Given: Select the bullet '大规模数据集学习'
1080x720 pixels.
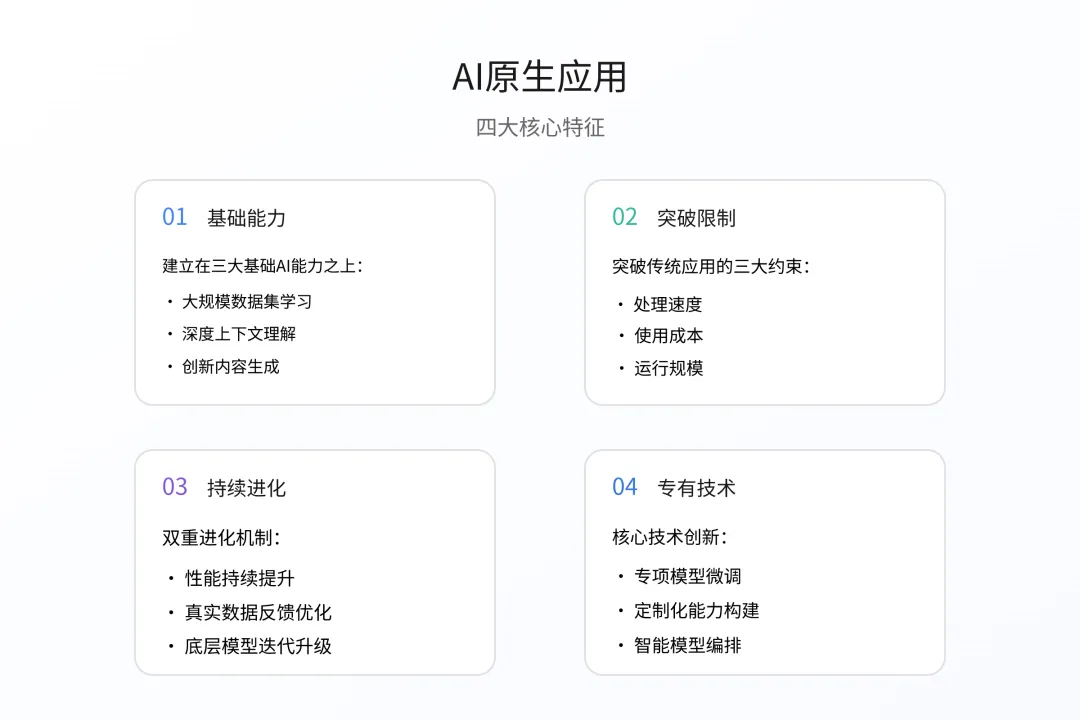Looking at the screenshot, I should [x=247, y=302].
